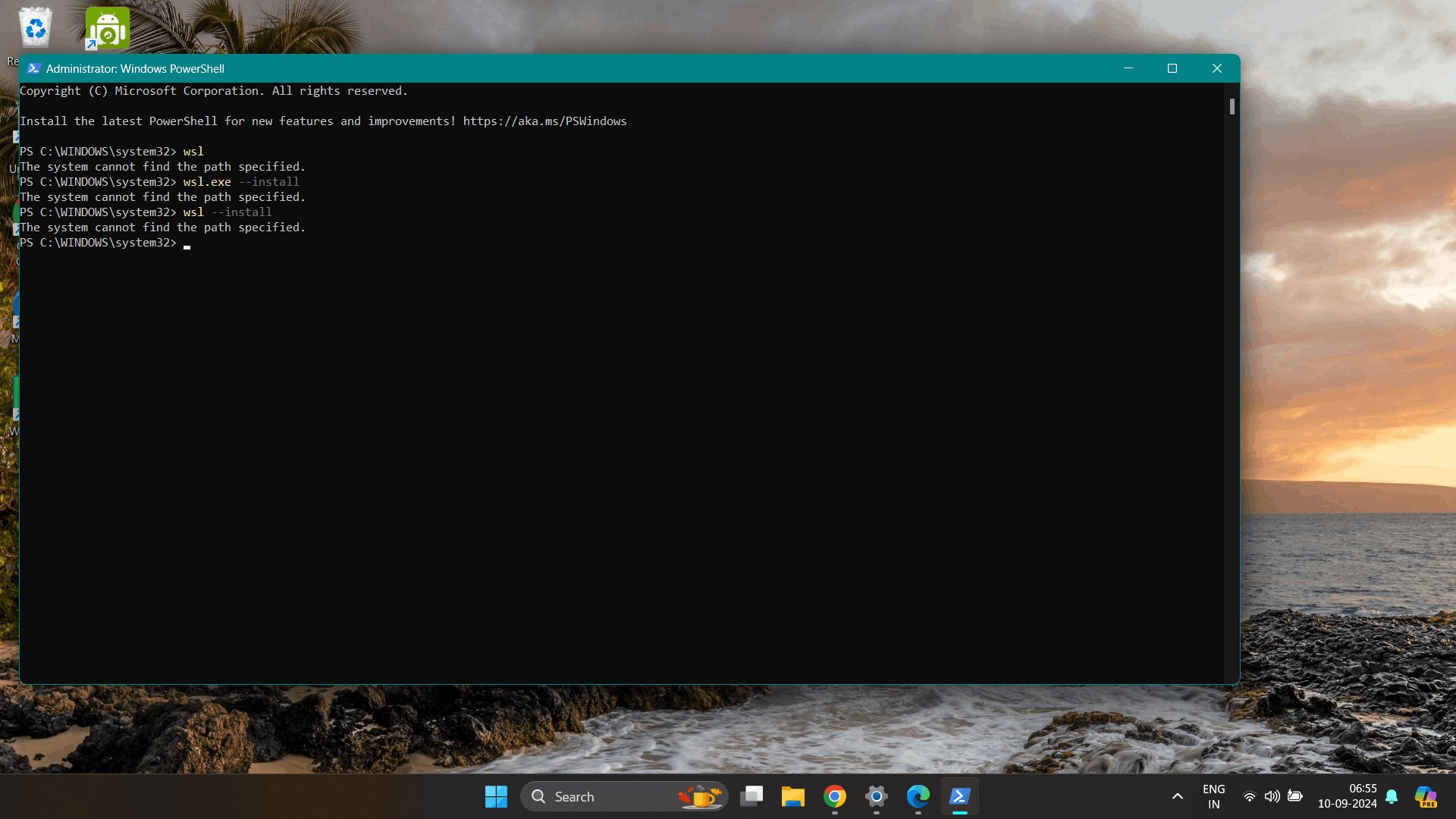Expand hidden system tray icons chevron
1456x819 pixels.
(x=1178, y=796)
